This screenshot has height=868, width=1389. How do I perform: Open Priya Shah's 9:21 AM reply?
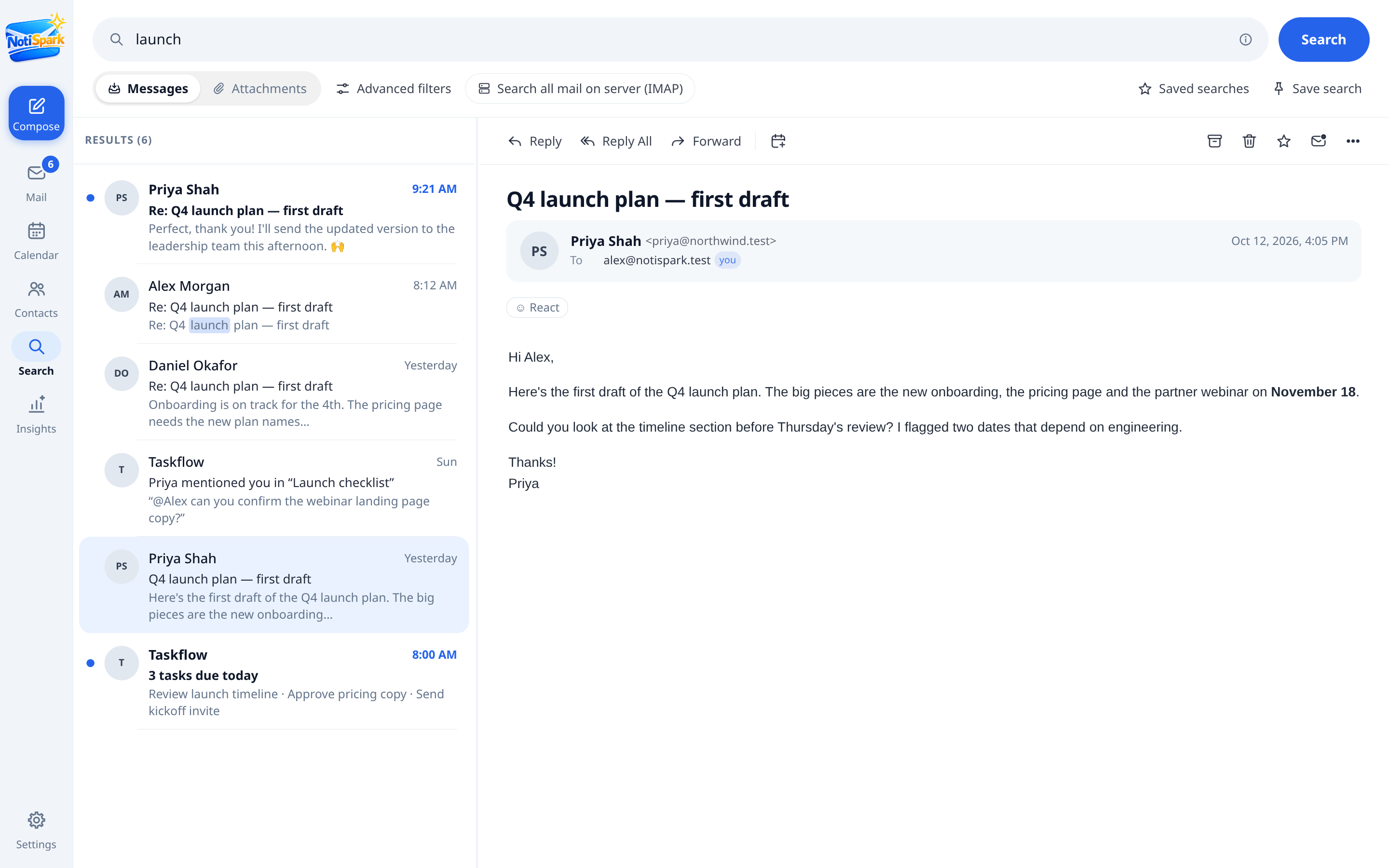click(x=274, y=217)
